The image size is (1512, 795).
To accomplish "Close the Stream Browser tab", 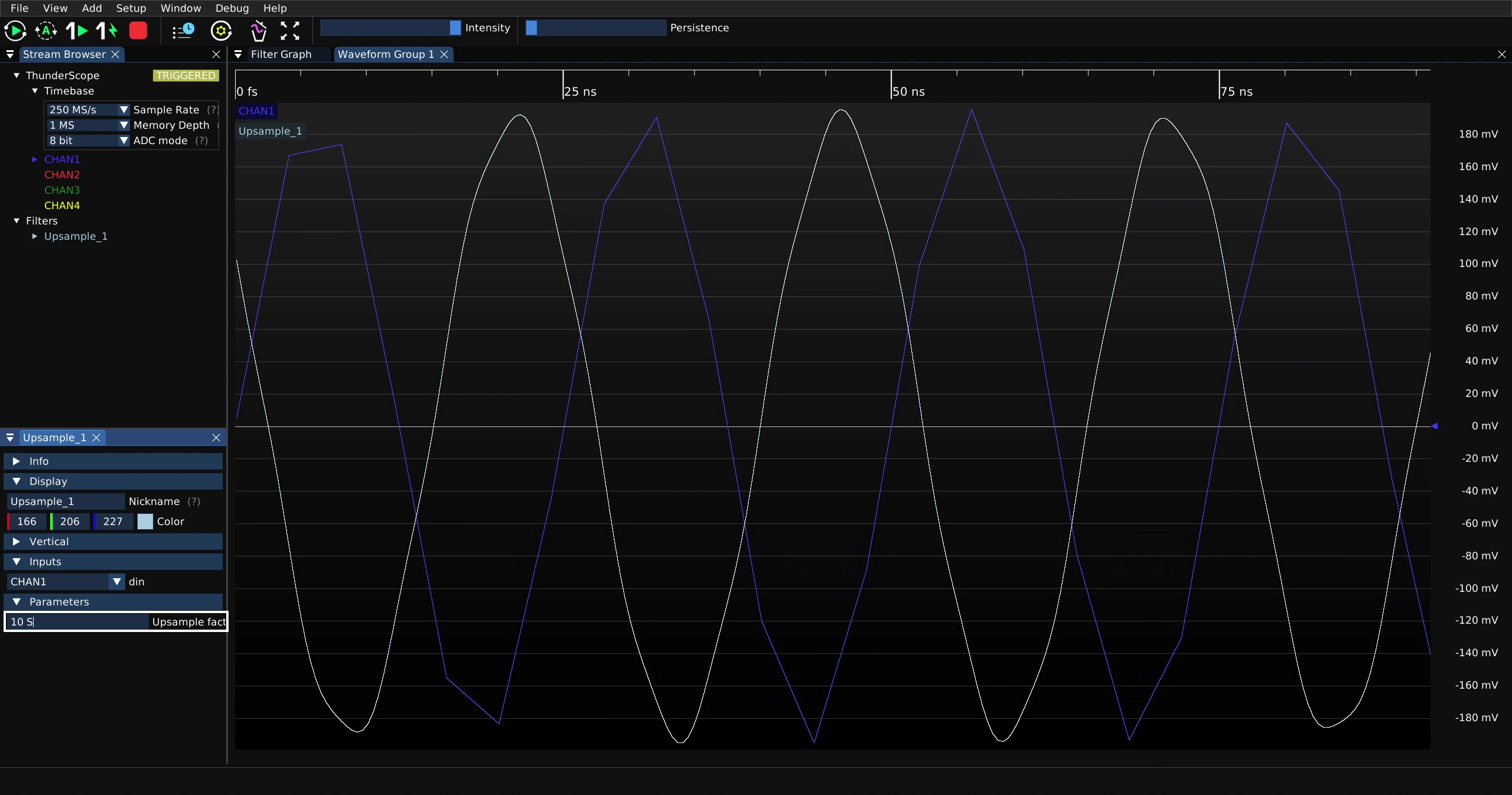I will pos(116,54).
